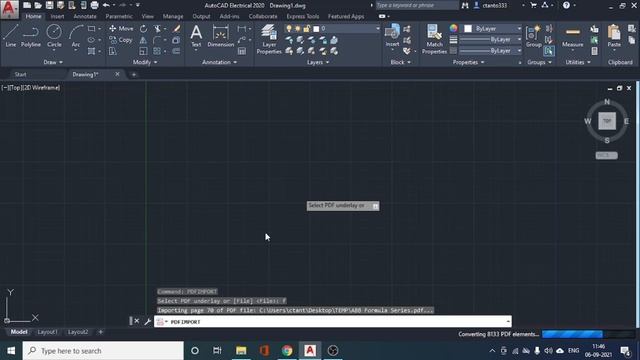
Task: Click the viewport label [Top]
Action: 16,88
